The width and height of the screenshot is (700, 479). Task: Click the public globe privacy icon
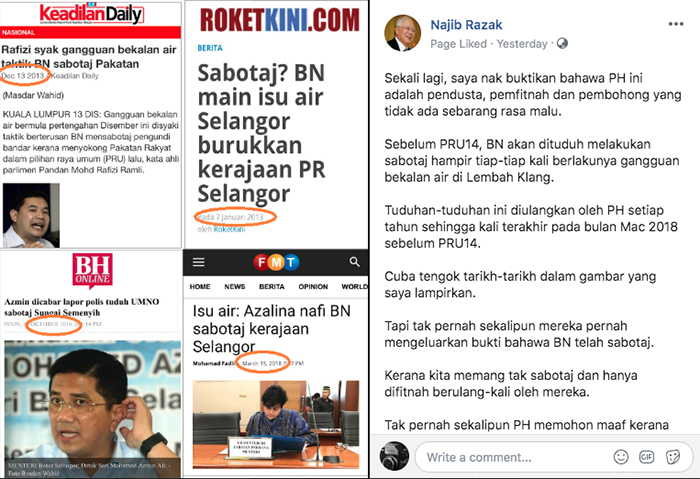coord(562,43)
